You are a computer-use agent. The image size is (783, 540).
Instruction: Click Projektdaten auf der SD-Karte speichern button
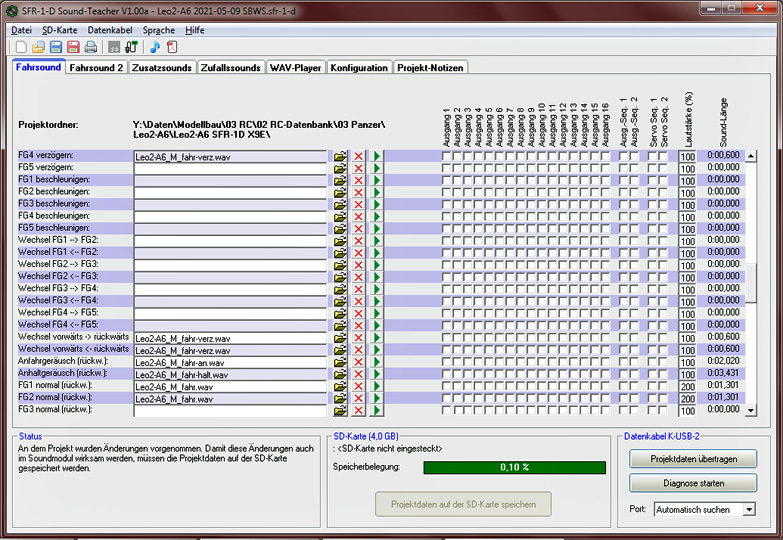463,504
